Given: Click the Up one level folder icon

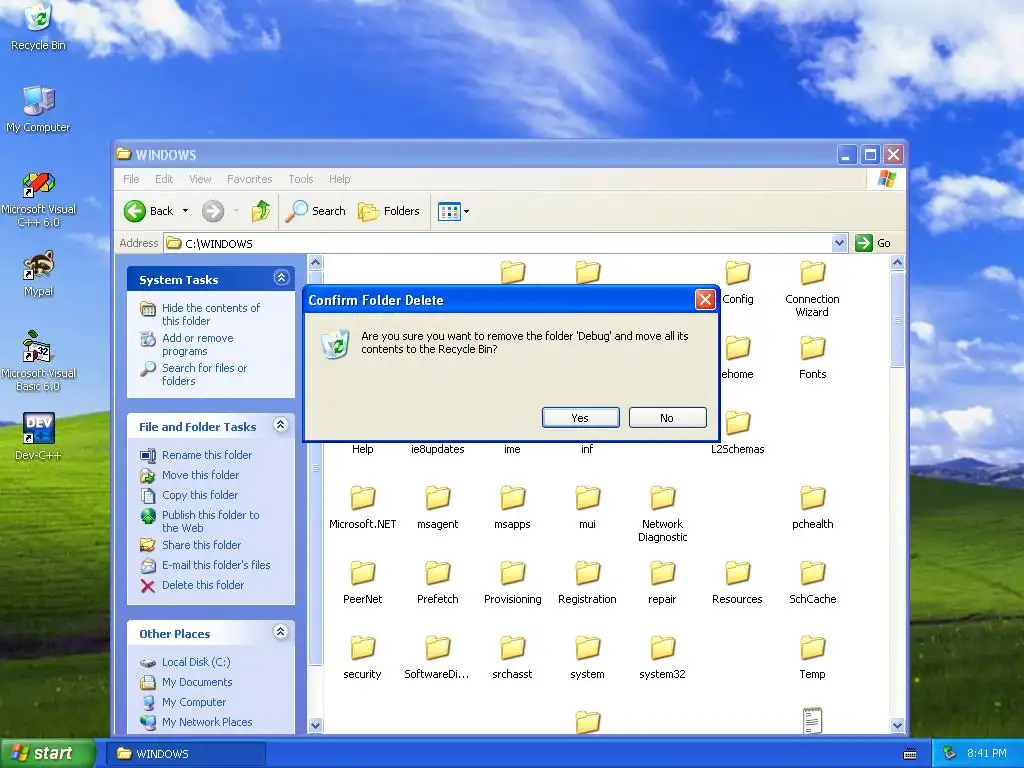Looking at the screenshot, I should [261, 211].
